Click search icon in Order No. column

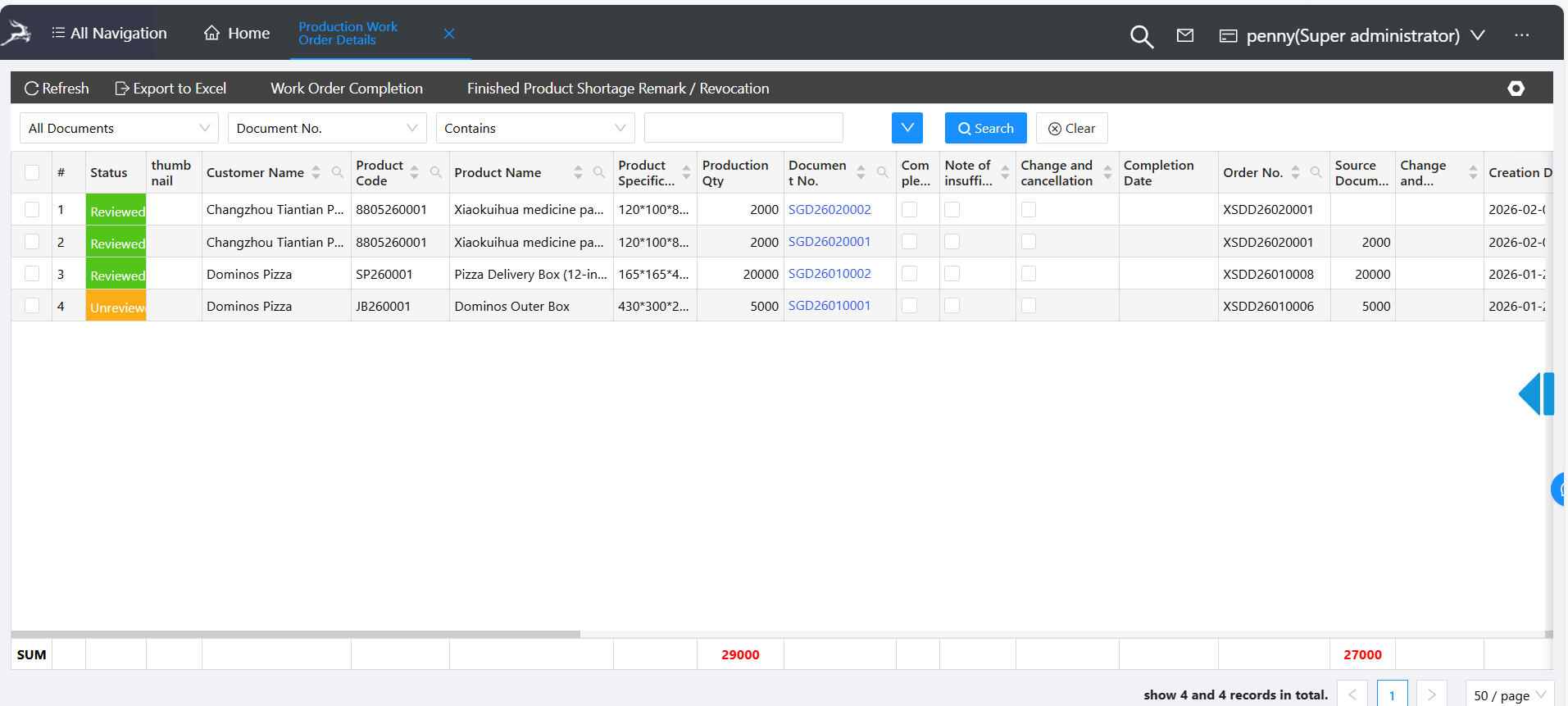click(x=1316, y=172)
